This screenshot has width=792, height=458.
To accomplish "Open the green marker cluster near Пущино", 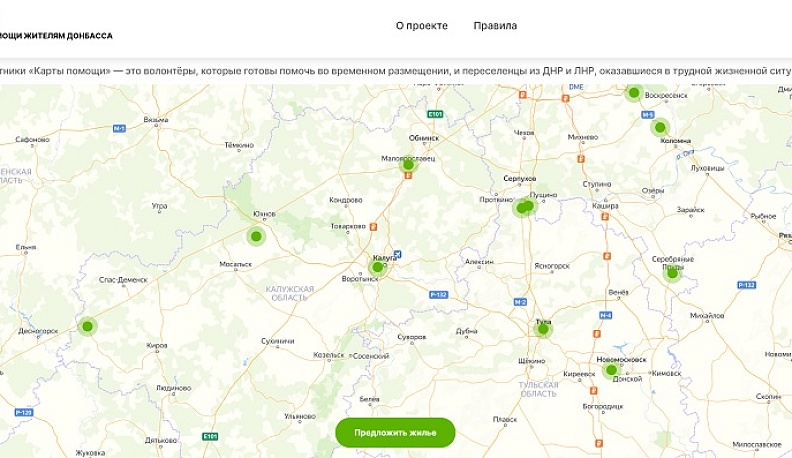I will tap(523, 207).
